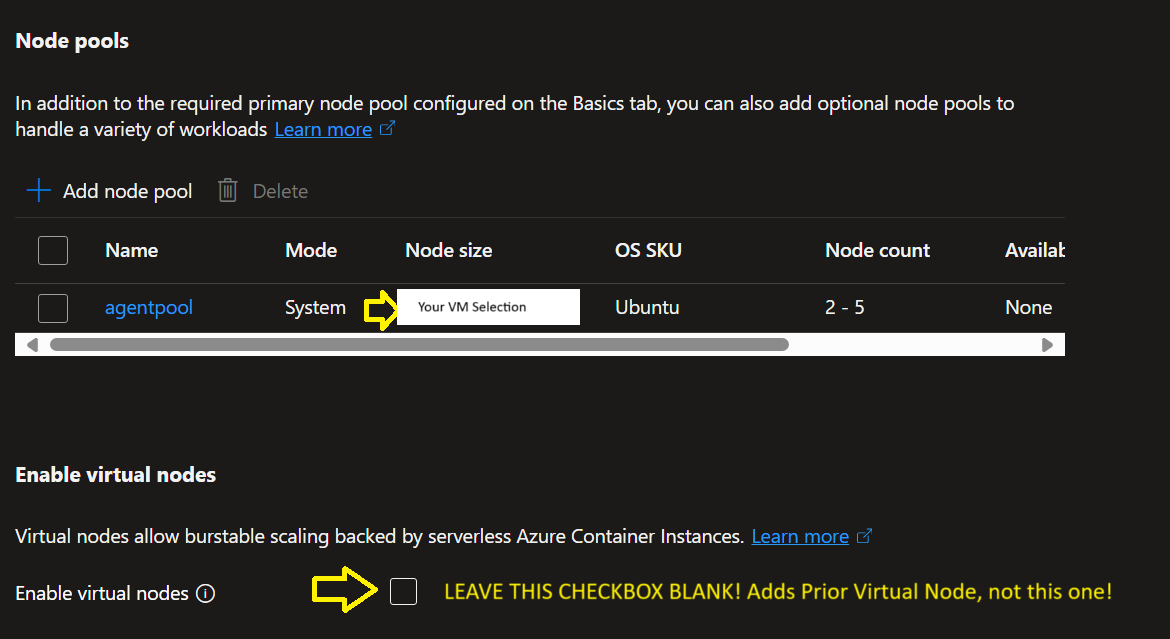This screenshot has width=1170, height=639.
Task: Click the Add node pool plus icon
Action: tap(38, 191)
